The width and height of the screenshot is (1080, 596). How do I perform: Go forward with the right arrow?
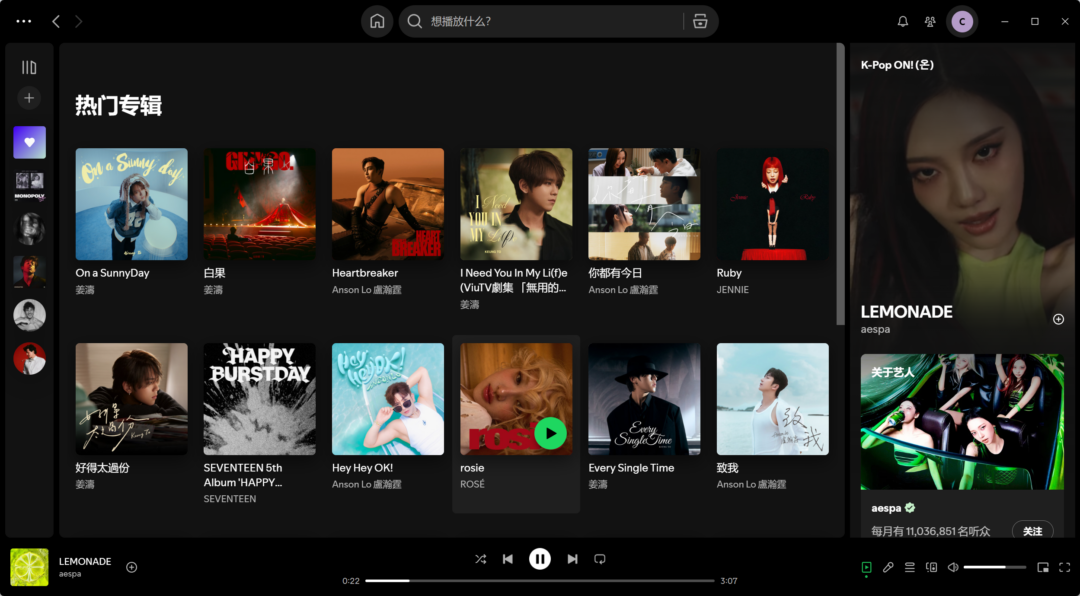pos(79,21)
